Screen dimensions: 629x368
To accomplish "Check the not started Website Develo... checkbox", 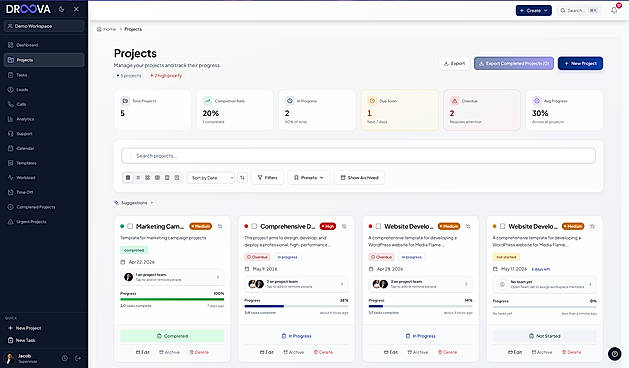I will 502,226.
